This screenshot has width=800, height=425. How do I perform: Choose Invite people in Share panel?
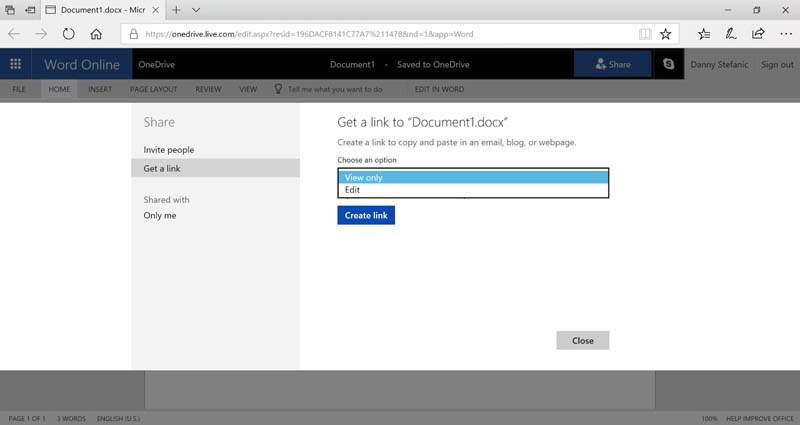click(168, 150)
